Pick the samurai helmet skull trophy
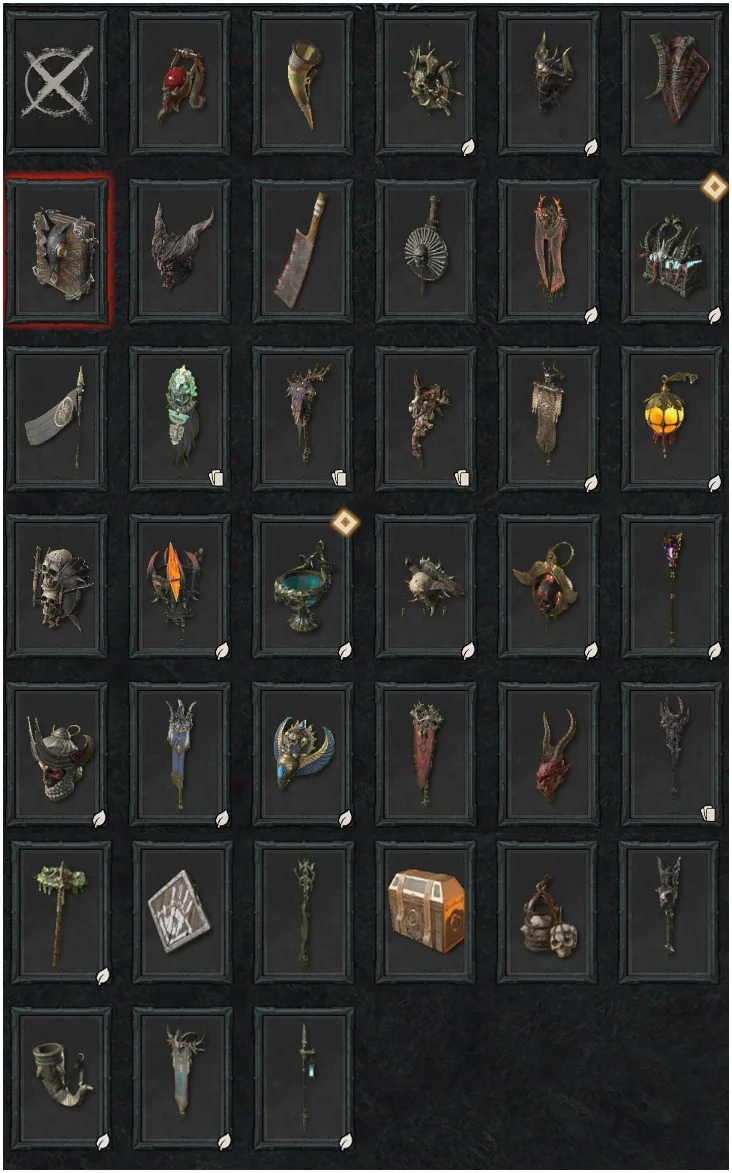 click(x=57, y=753)
